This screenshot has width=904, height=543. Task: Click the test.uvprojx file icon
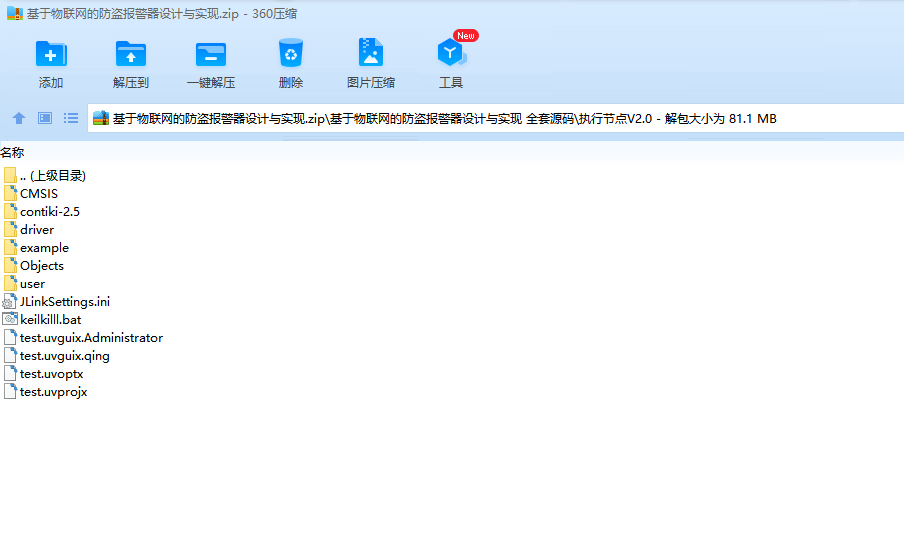tap(10, 391)
